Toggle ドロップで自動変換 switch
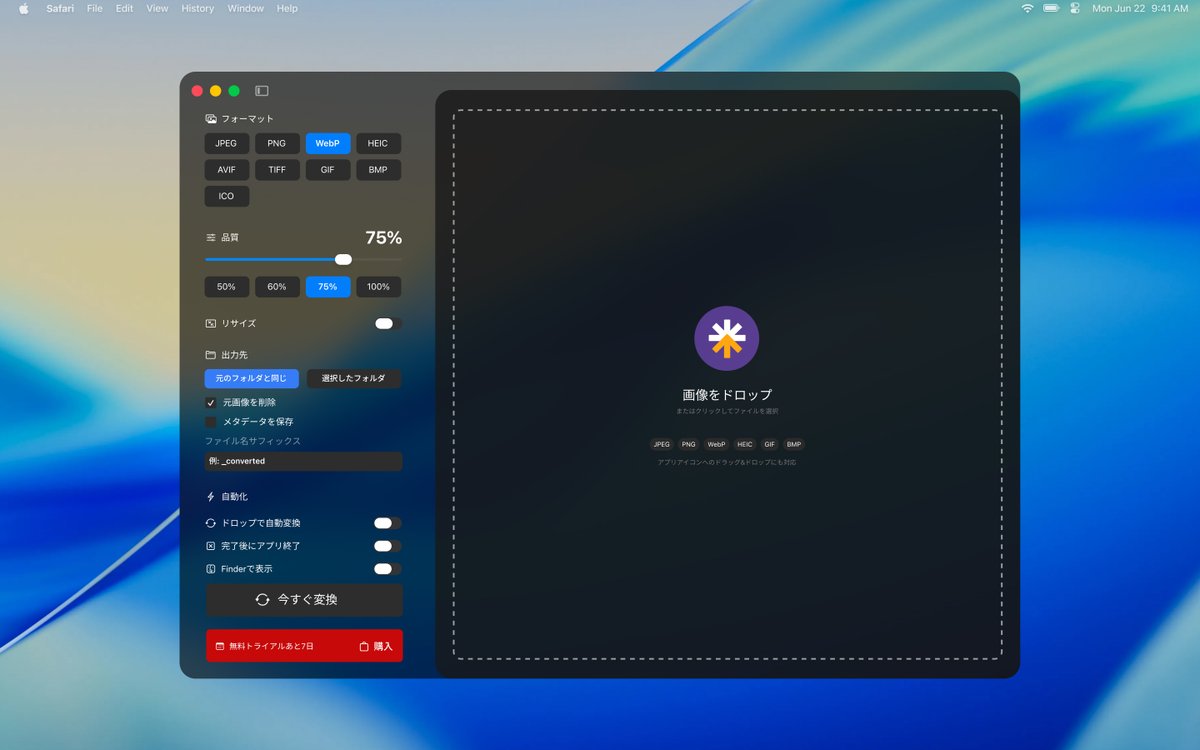This screenshot has width=1200, height=750. pyautogui.click(x=388, y=523)
